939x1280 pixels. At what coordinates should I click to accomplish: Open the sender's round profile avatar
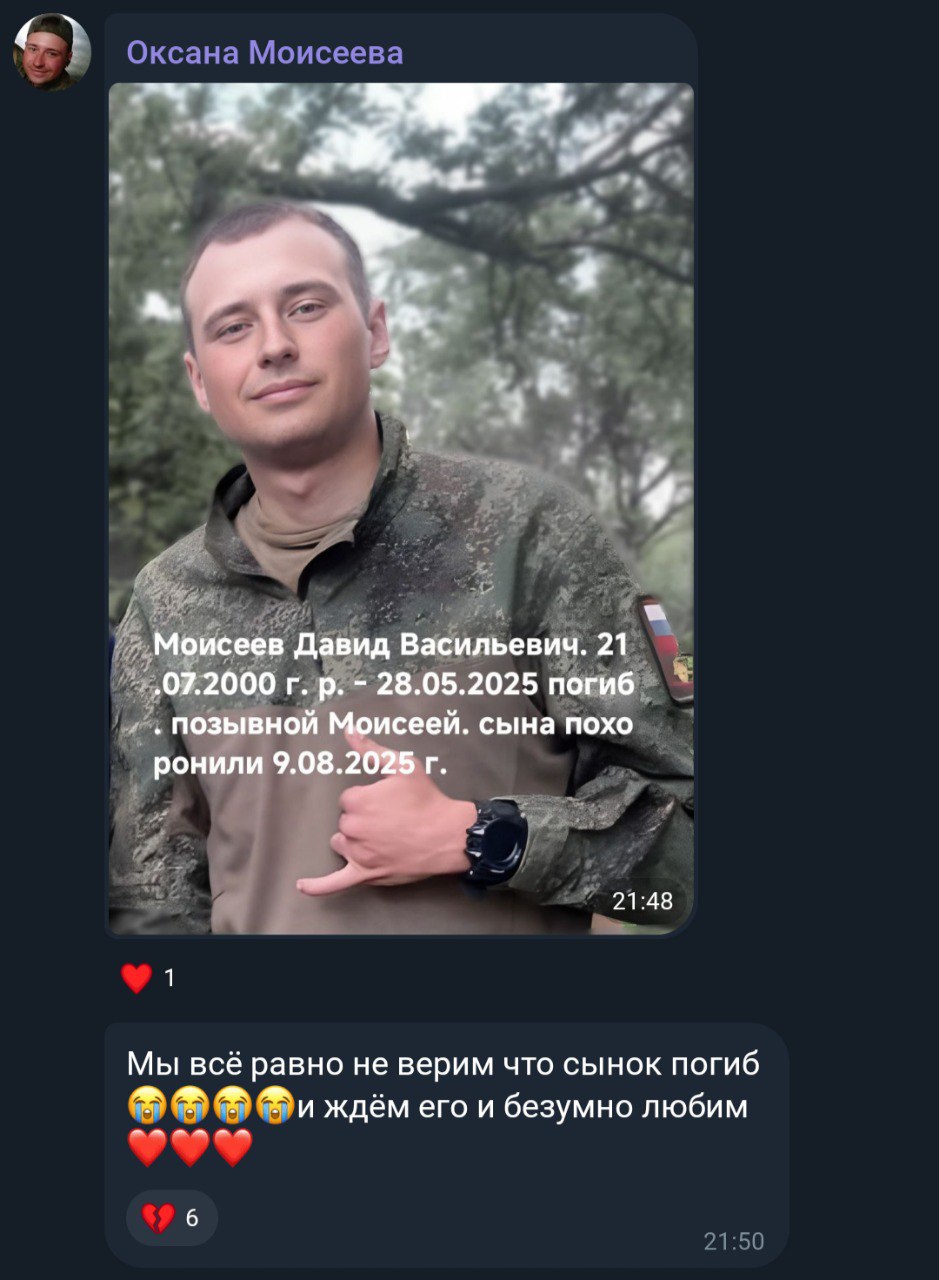[51, 52]
